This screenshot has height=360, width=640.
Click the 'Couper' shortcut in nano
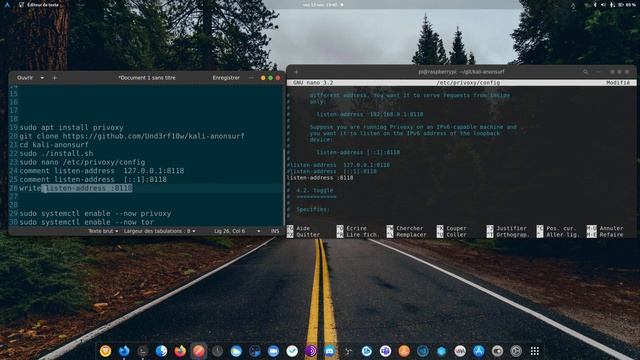click(456, 228)
